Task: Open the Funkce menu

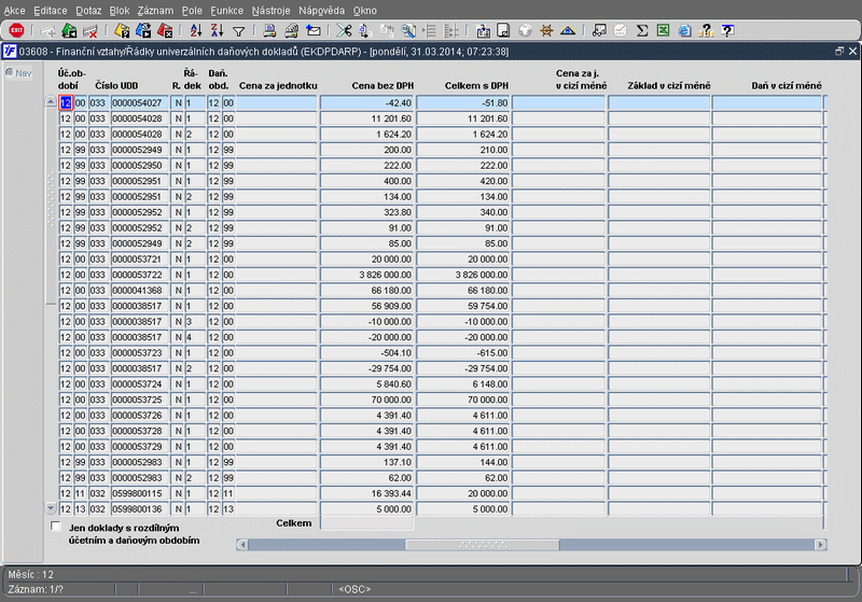Action: click(x=226, y=10)
